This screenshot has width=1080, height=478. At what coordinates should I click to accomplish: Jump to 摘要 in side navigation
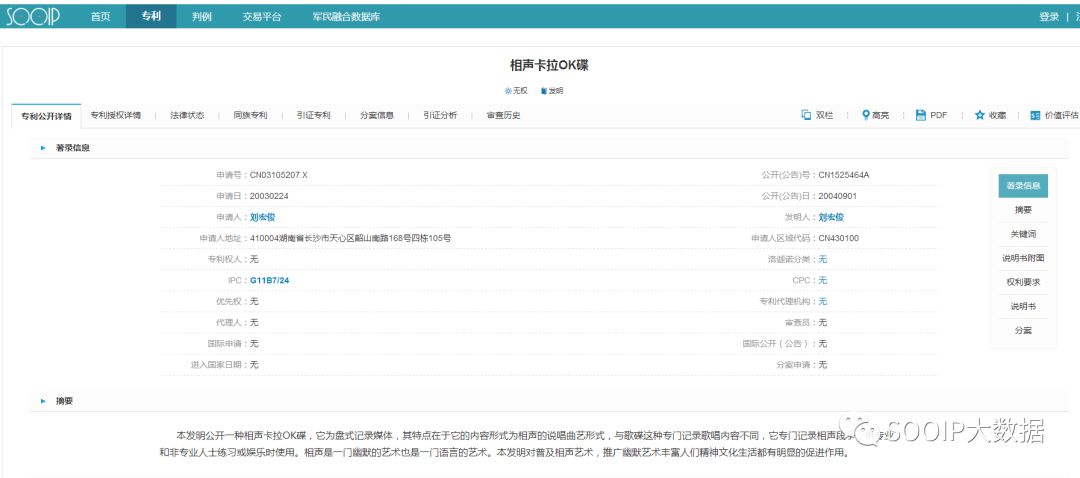pyautogui.click(x=1023, y=210)
